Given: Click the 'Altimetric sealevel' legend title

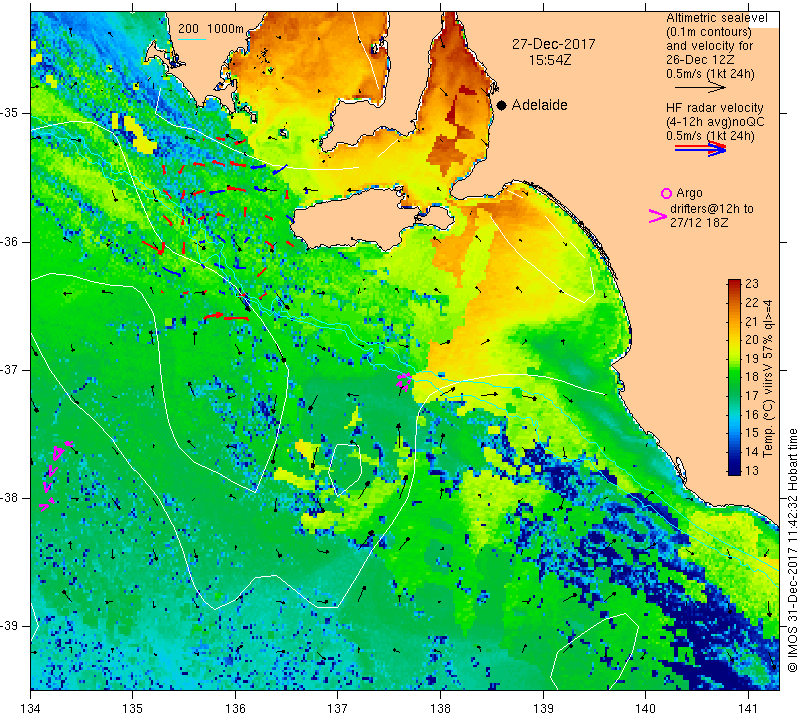Looking at the screenshot, I should 716,18.
